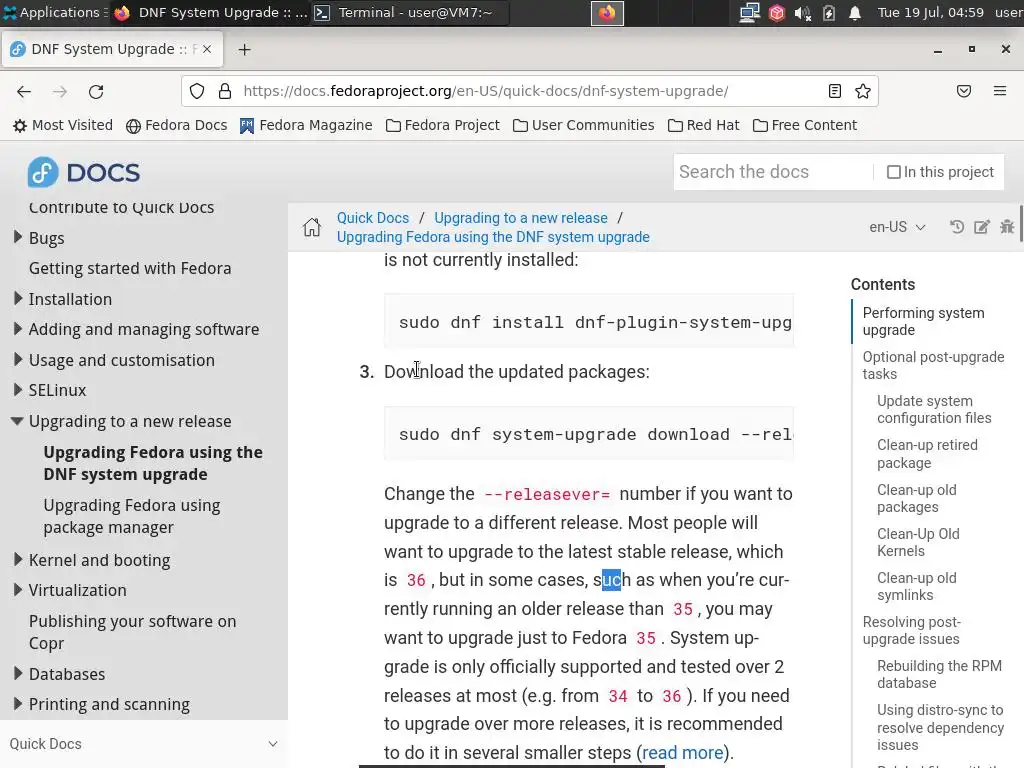Viewport: 1024px width, 768px height.
Task: Jump to Clean-Up Old Kernels section
Action: (x=918, y=542)
